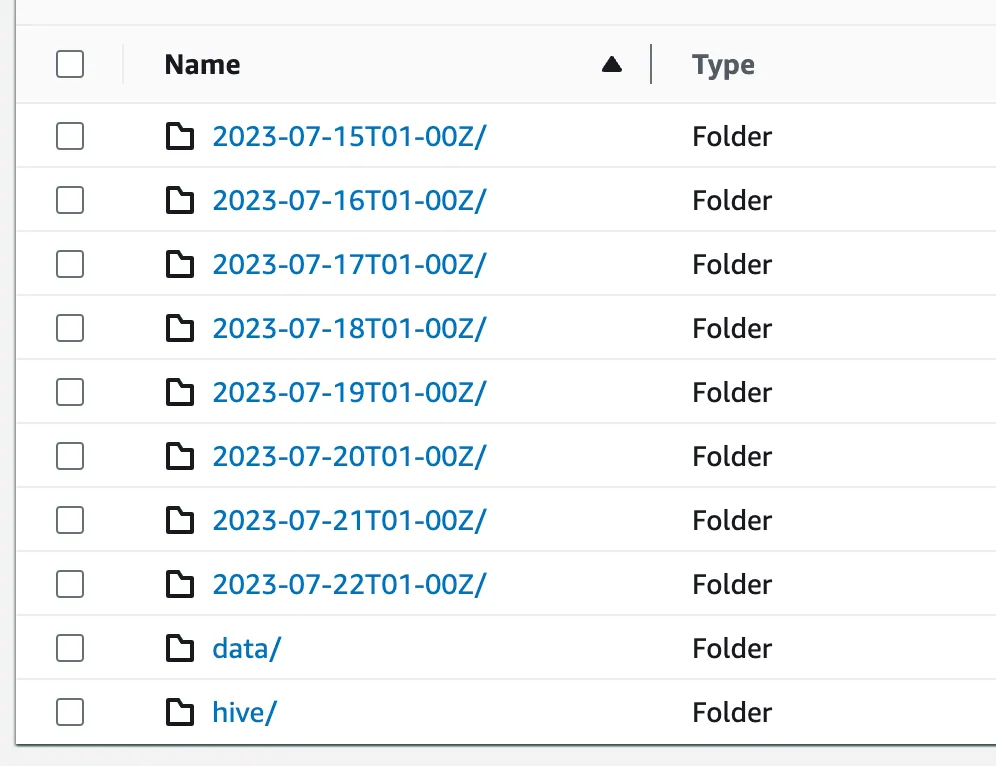Click the folder icon beside 2023-07-15T01-00Z/
996x766 pixels.
(180, 136)
